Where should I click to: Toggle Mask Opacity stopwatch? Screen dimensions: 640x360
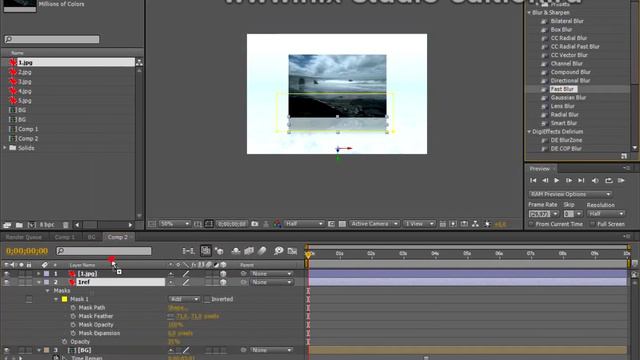(73, 325)
